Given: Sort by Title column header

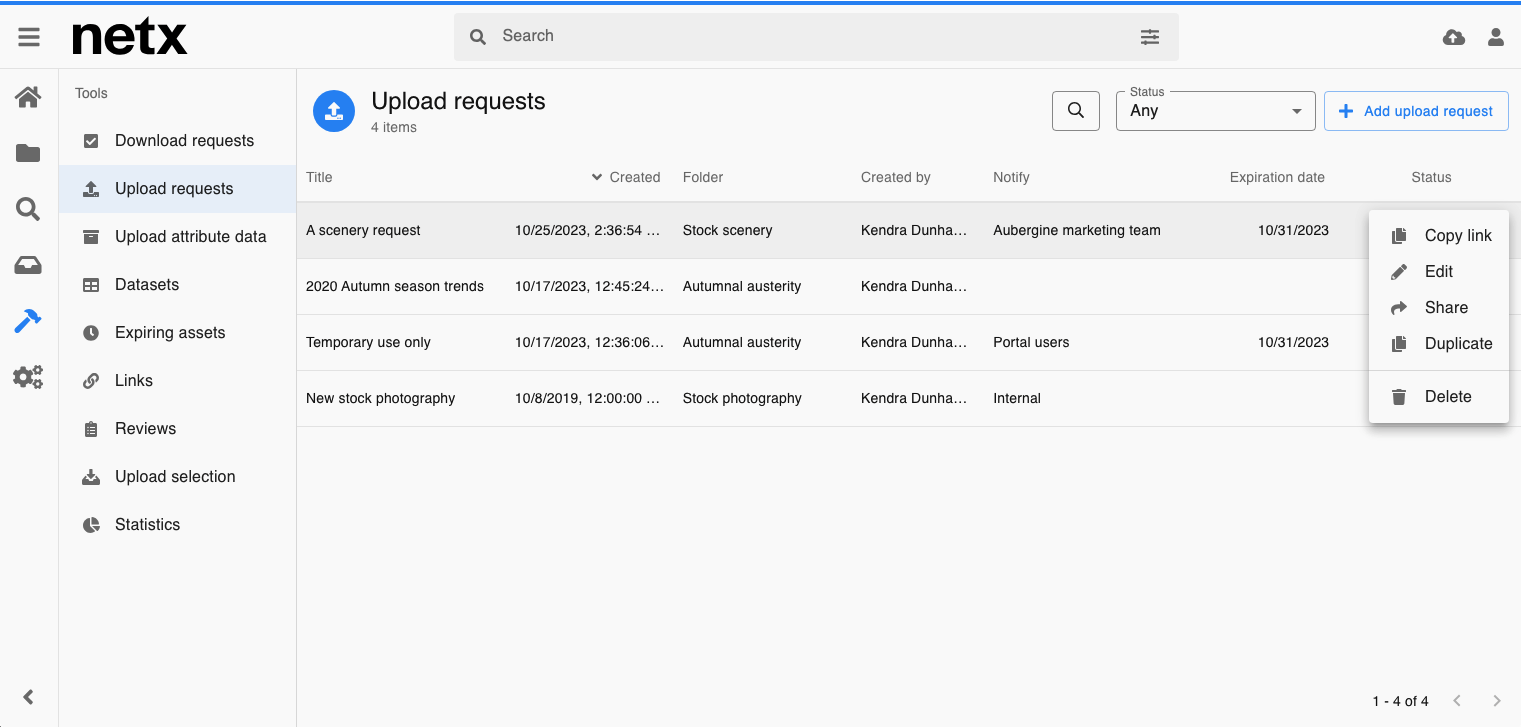Looking at the screenshot, I should point(319,177).
